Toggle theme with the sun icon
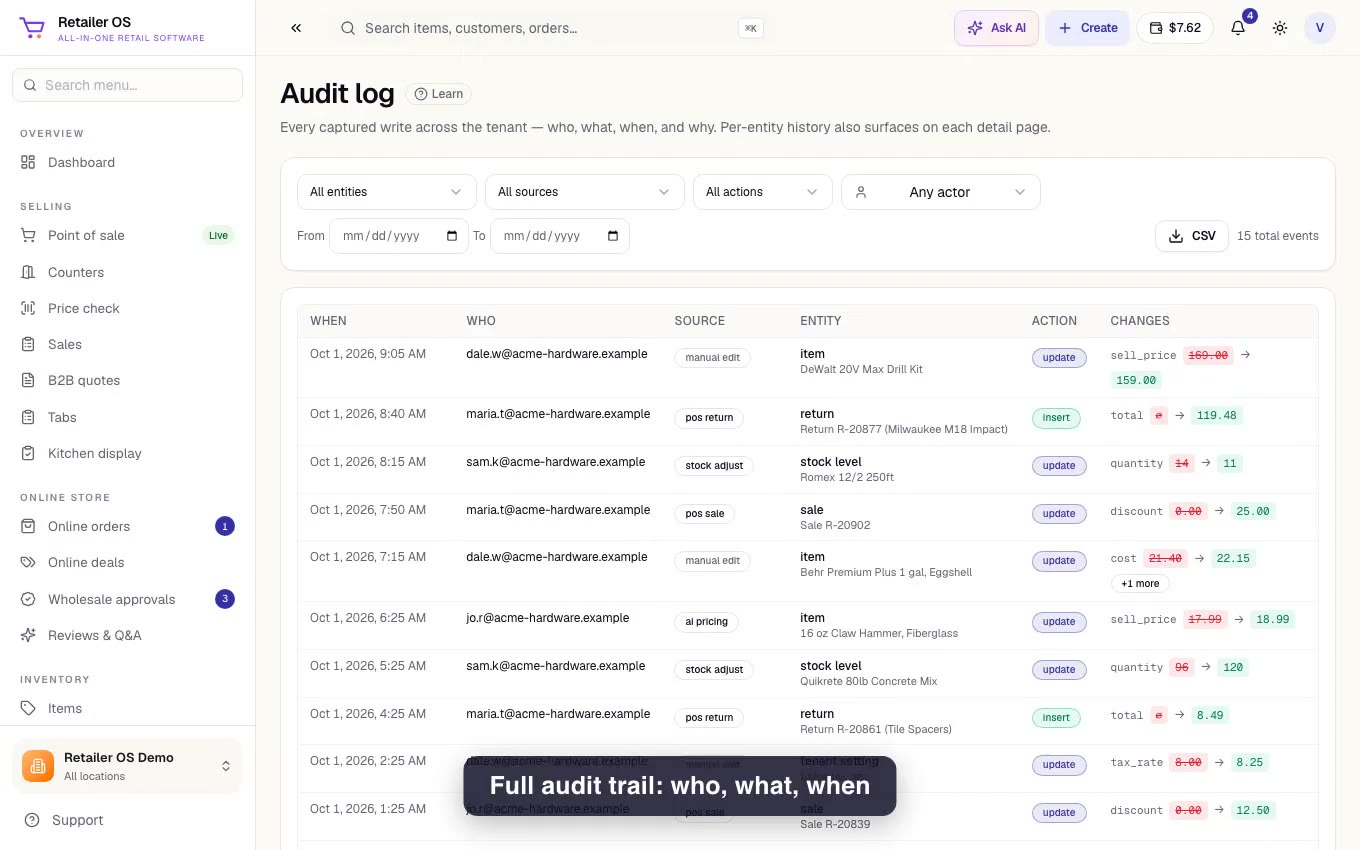1360x850 pixels. click(x=1280, y=28)
